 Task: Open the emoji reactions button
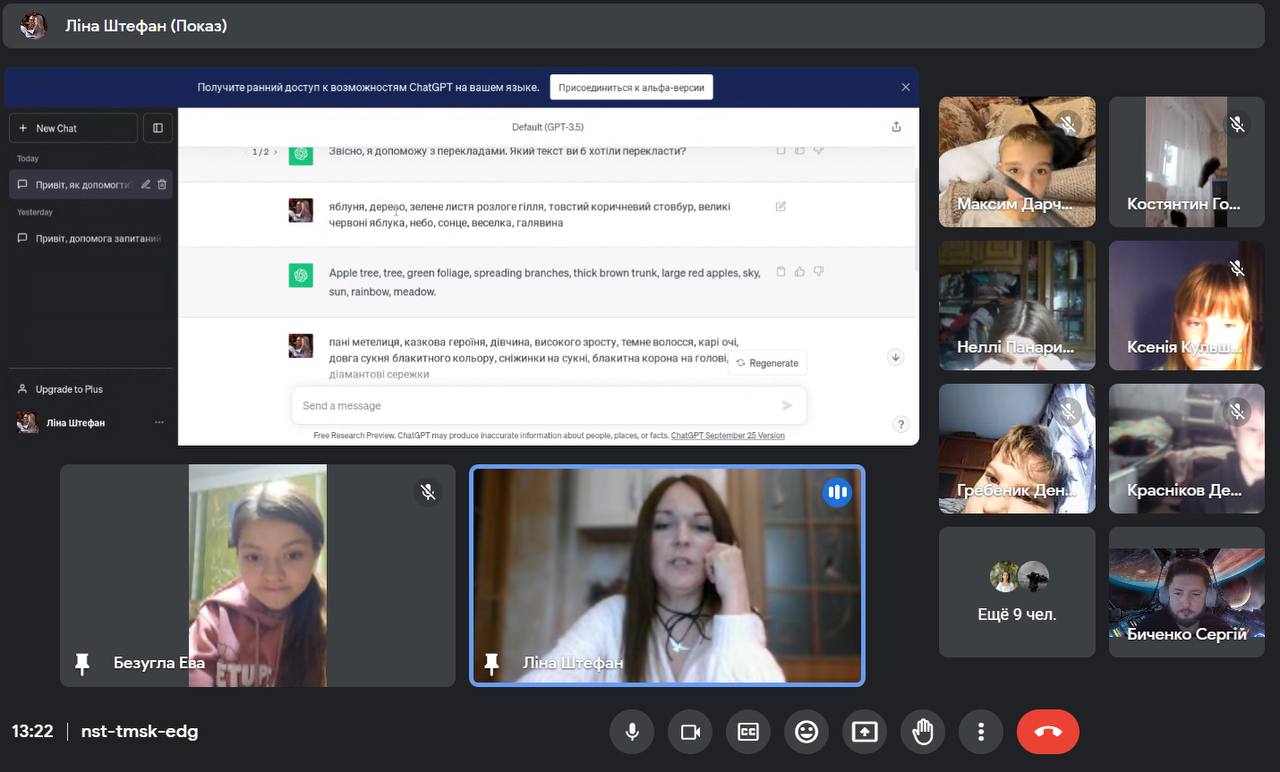pyautogui.click(x=806, y=732)
